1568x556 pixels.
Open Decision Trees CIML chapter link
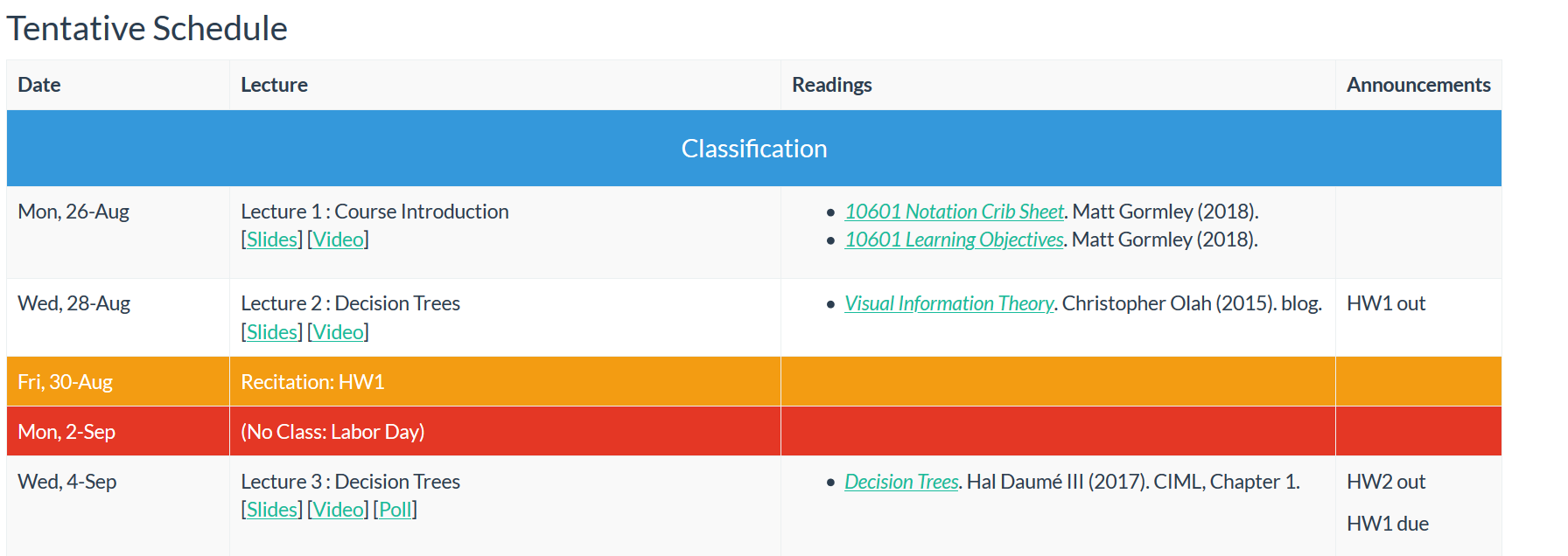tap(901, 482)
